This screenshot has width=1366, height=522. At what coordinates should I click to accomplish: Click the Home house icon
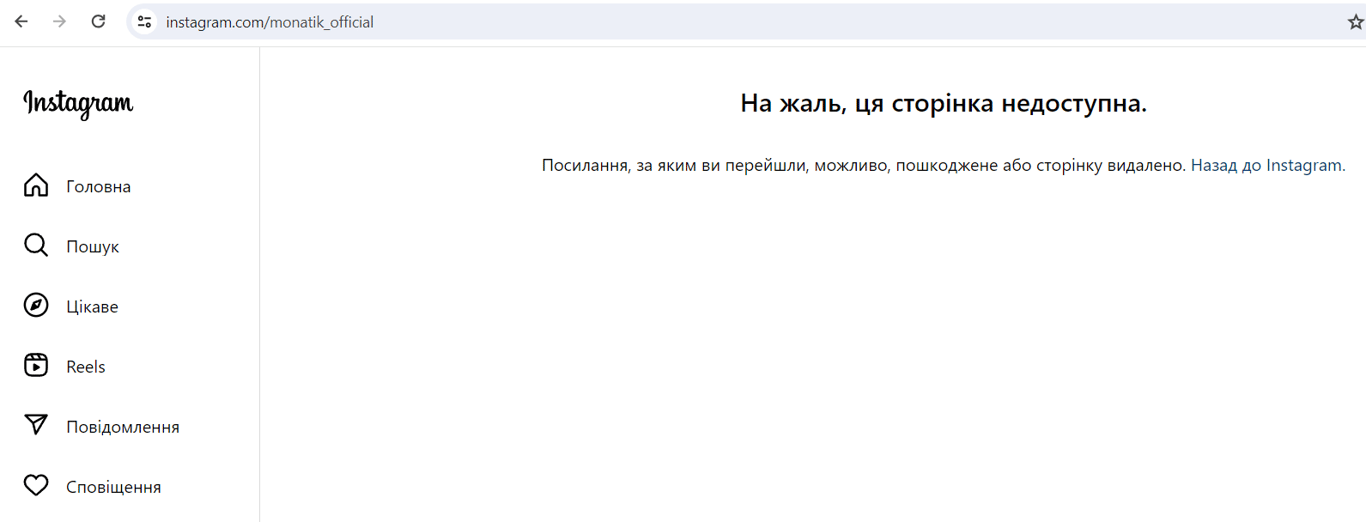36,186
